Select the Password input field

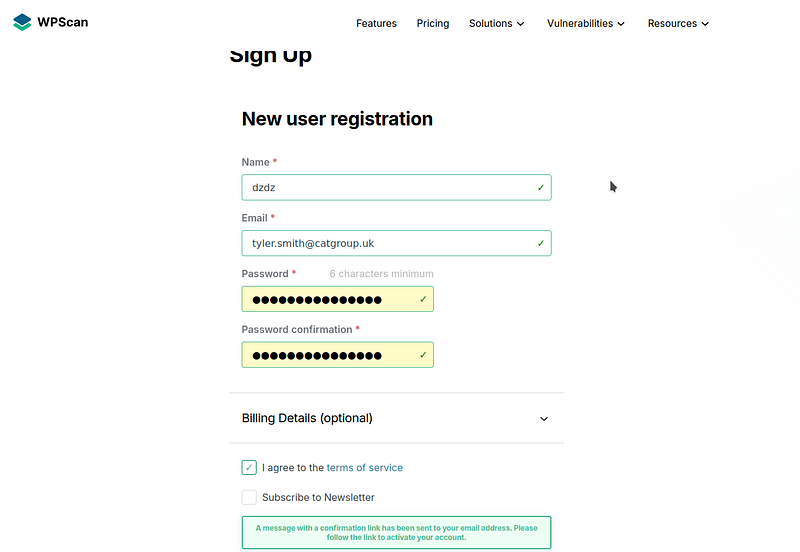[338, 299]
